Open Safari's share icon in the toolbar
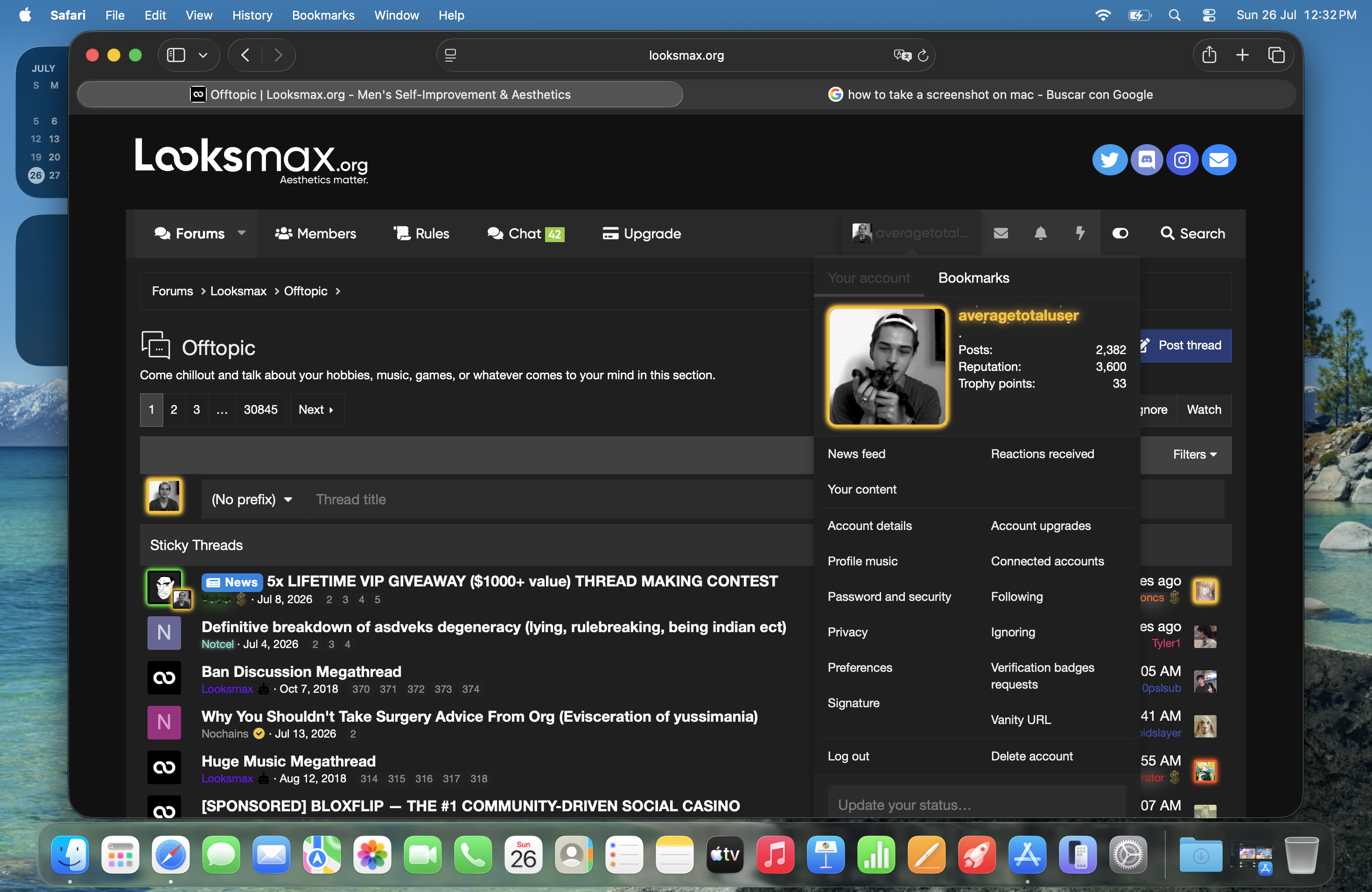Viewport: 1372px width, 892px height. click(1209, 56)
